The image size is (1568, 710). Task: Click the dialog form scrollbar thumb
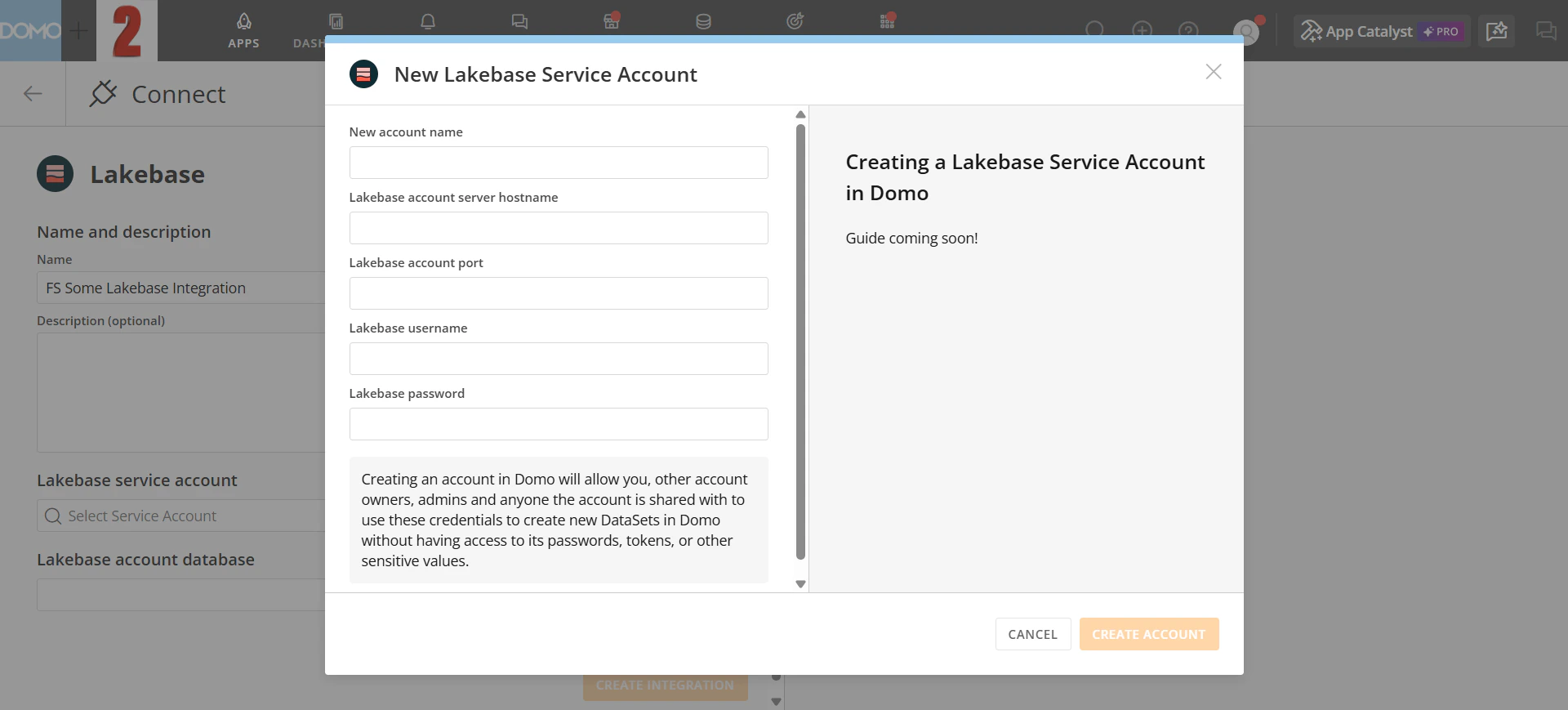pos(800,342)
